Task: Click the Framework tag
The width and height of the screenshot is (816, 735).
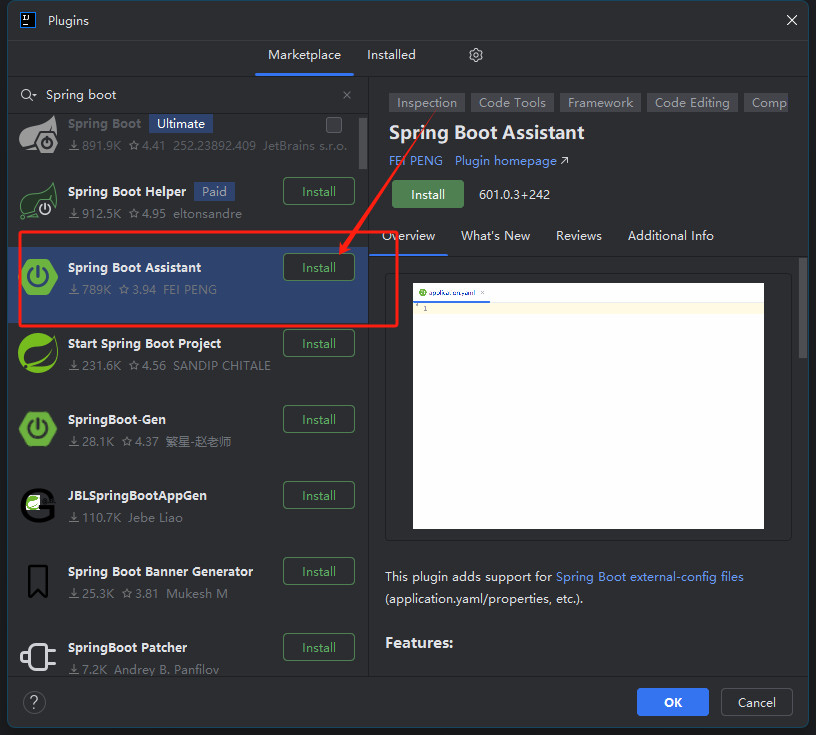Action: 600,103
